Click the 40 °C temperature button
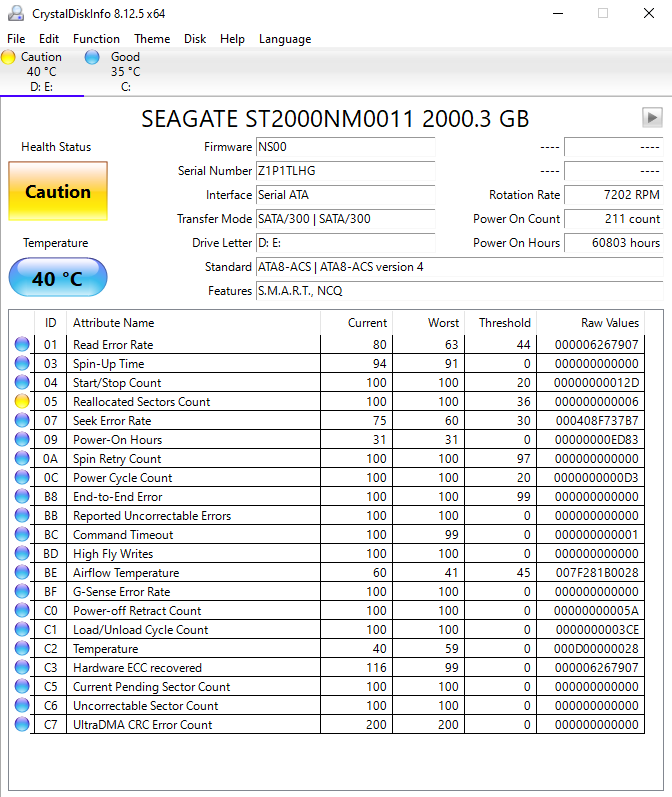The image size is (672, 797). tap(58, 278)
